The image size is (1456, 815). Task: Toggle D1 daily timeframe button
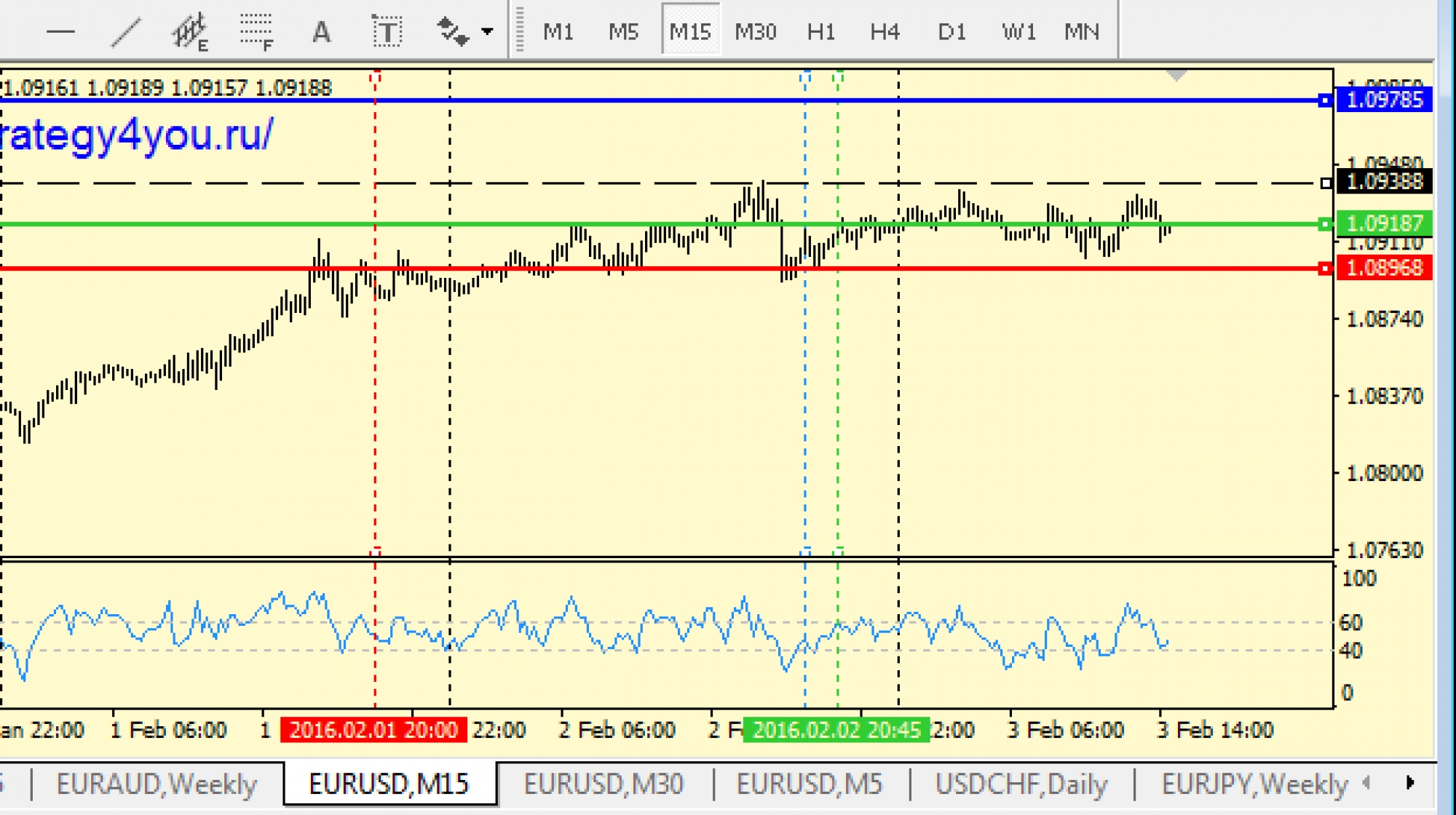pyautogui.click(x=951, y=32)
